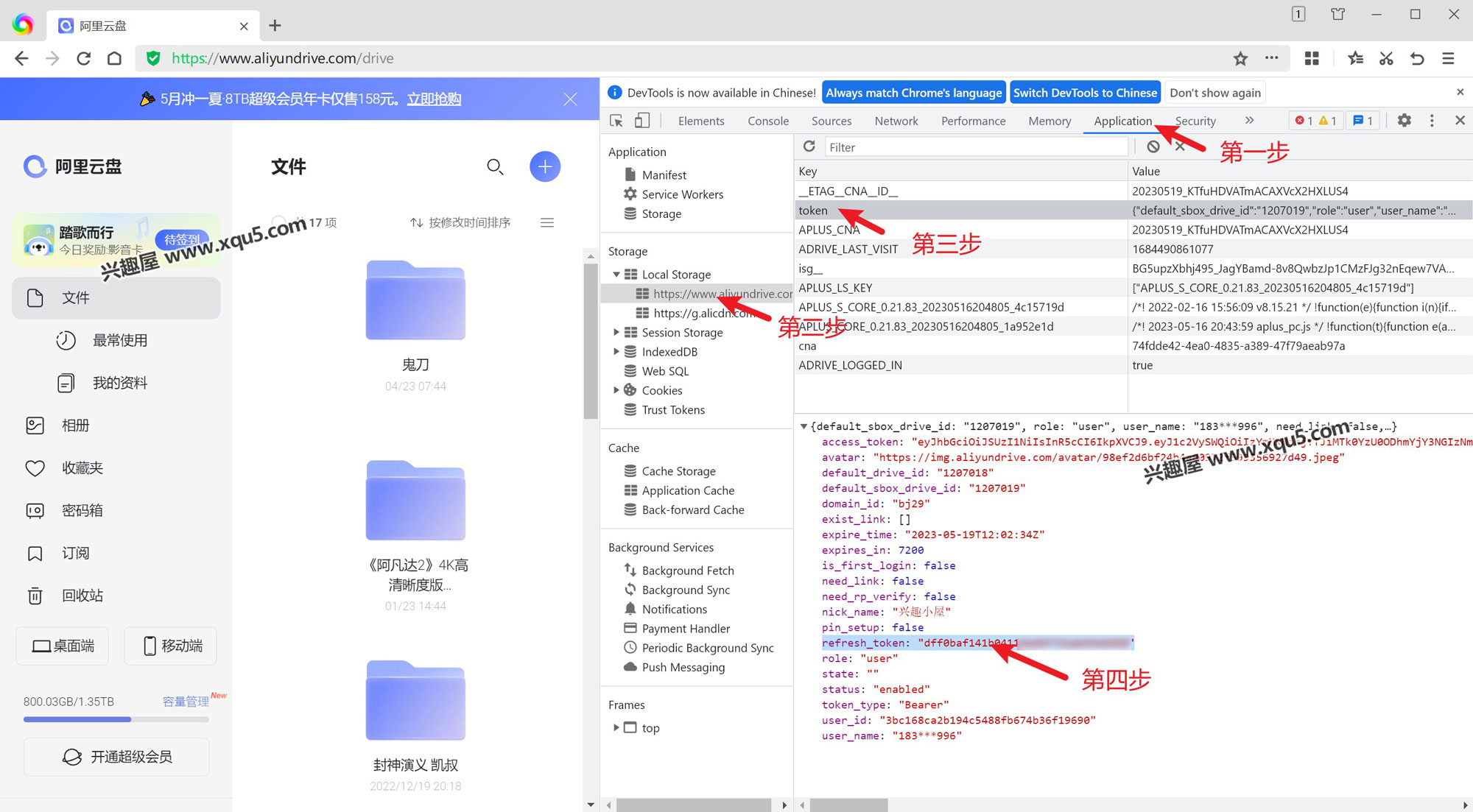The image size is (1473, 812).
Task: Click the 桌面端 desktop client button
Action: point(63,646)
